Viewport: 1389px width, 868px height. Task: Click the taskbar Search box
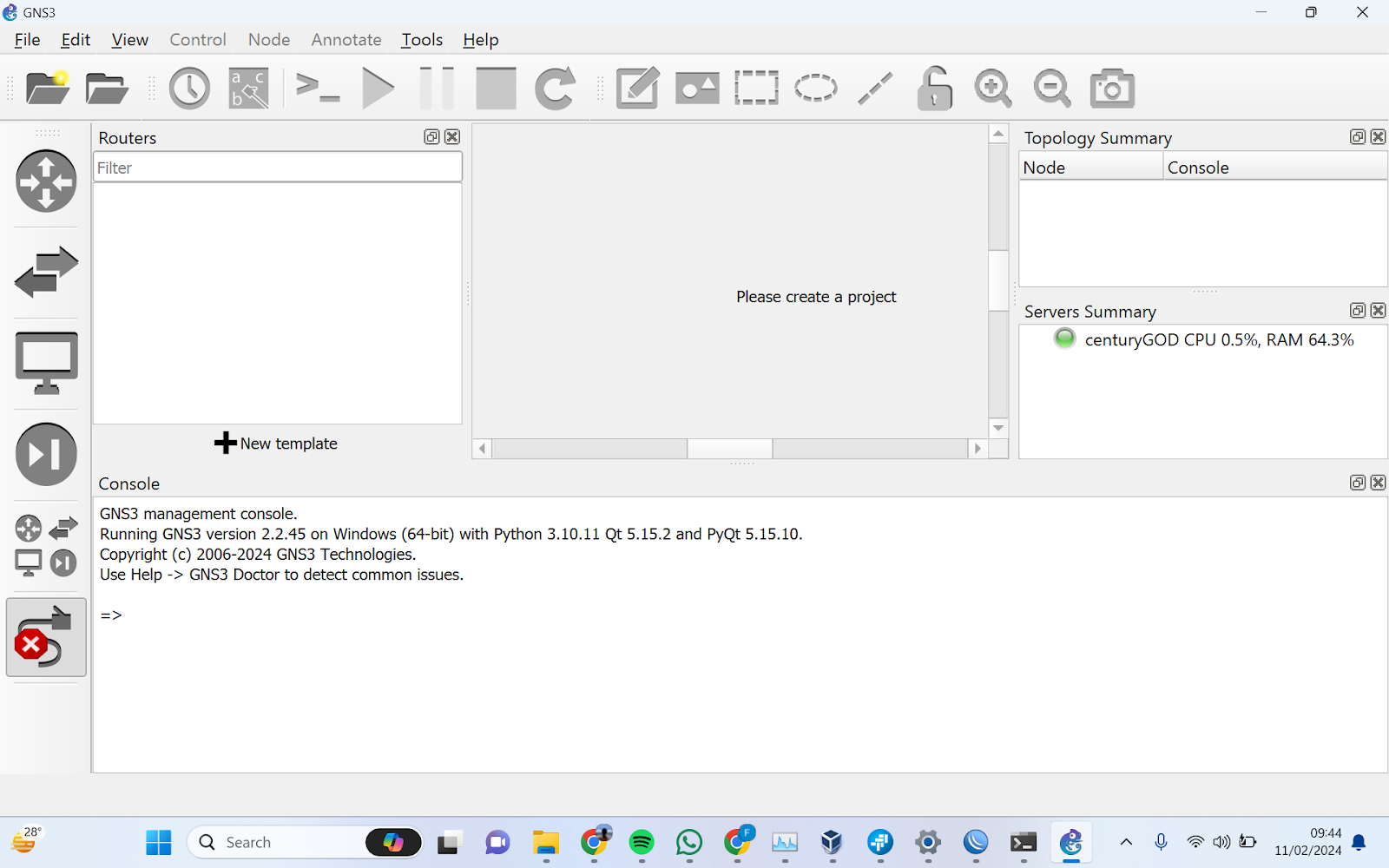click(x=305, y=842)
